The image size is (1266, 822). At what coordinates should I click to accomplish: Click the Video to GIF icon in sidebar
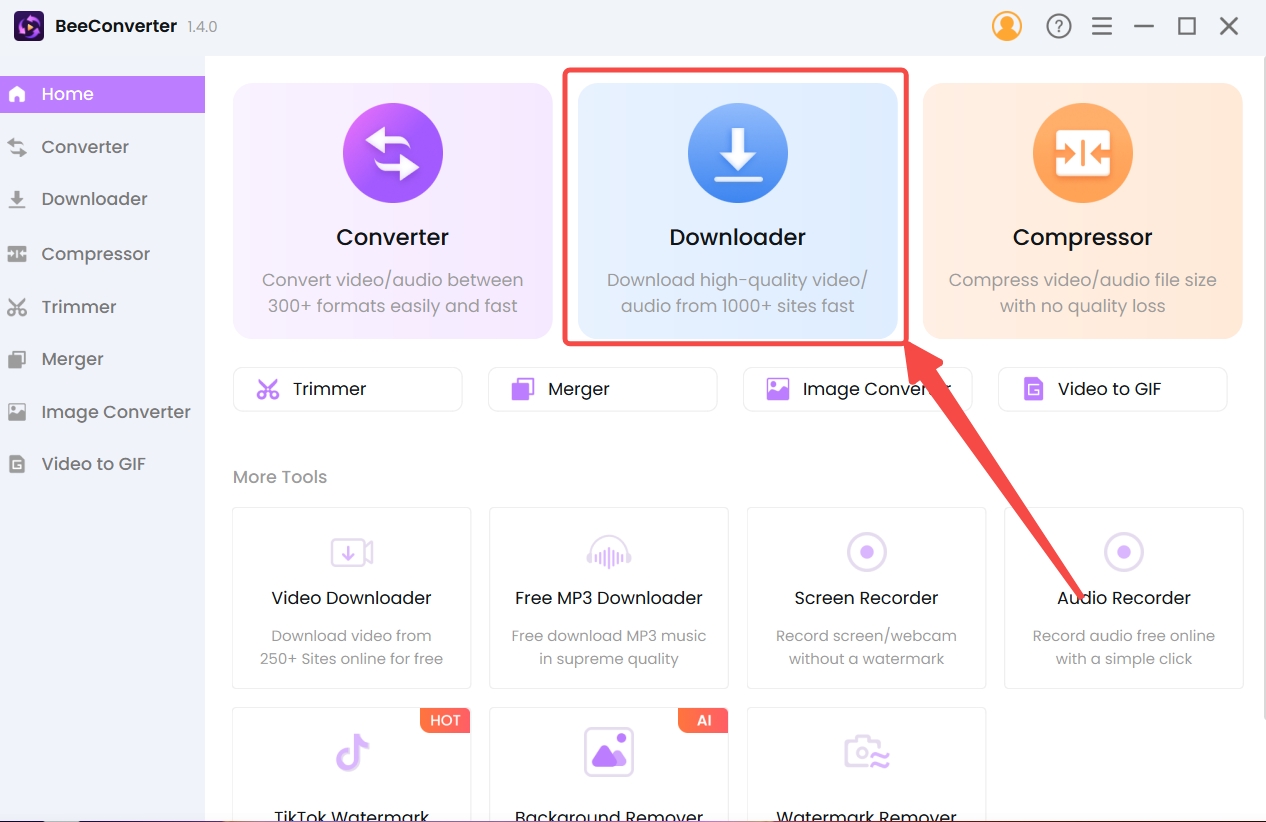pyautogui.click(x=17, y=464)
